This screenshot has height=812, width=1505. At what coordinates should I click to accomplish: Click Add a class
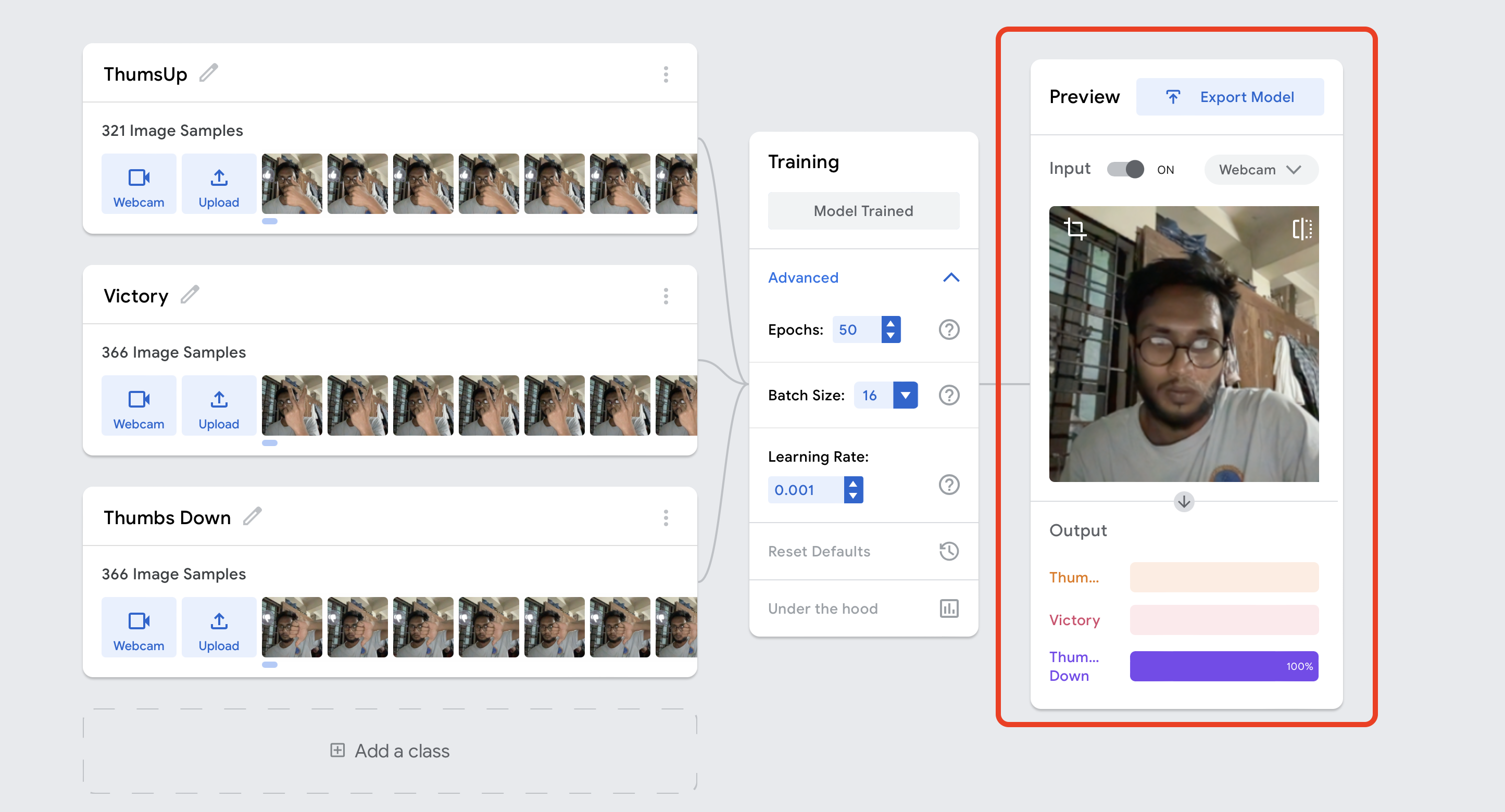pos(390,751)
